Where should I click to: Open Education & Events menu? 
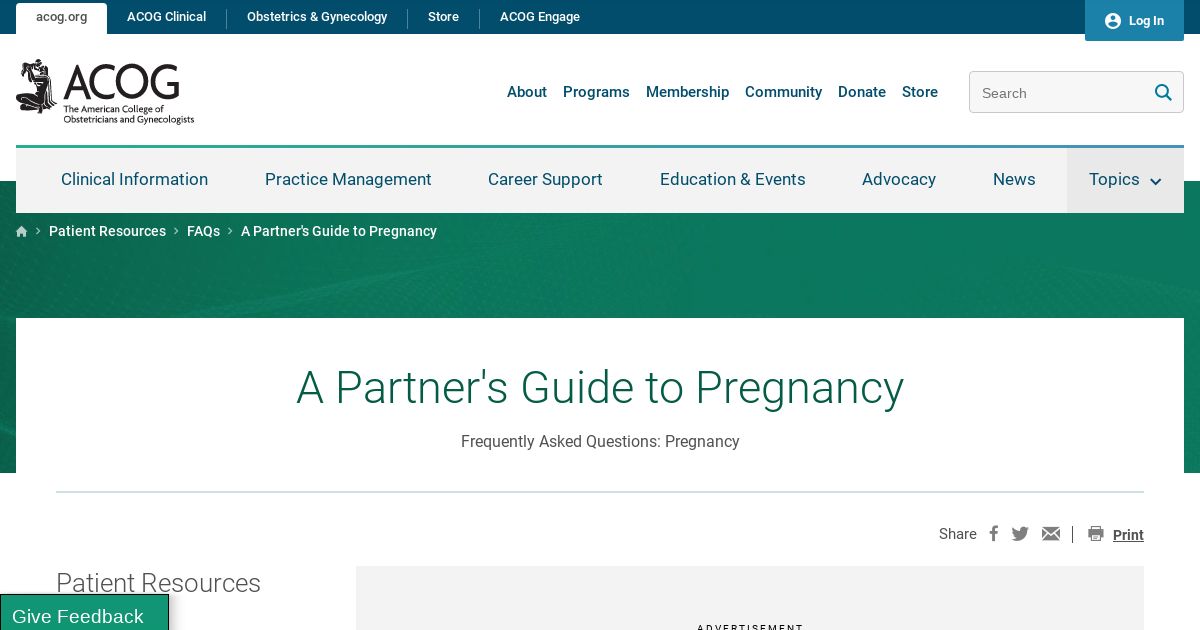pos(733,180)
